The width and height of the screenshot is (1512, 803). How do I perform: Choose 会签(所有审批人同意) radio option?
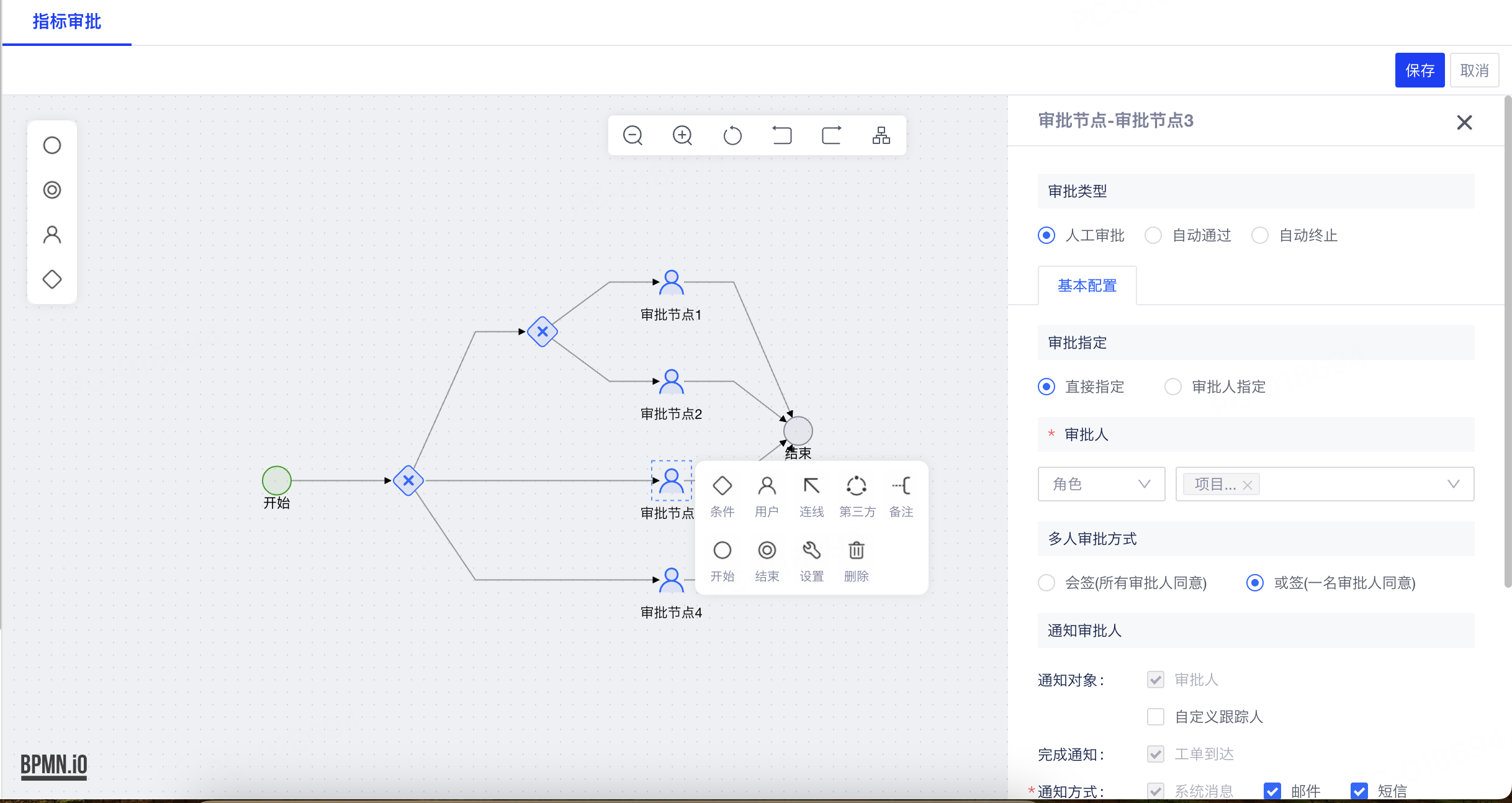coord(1046,583)
